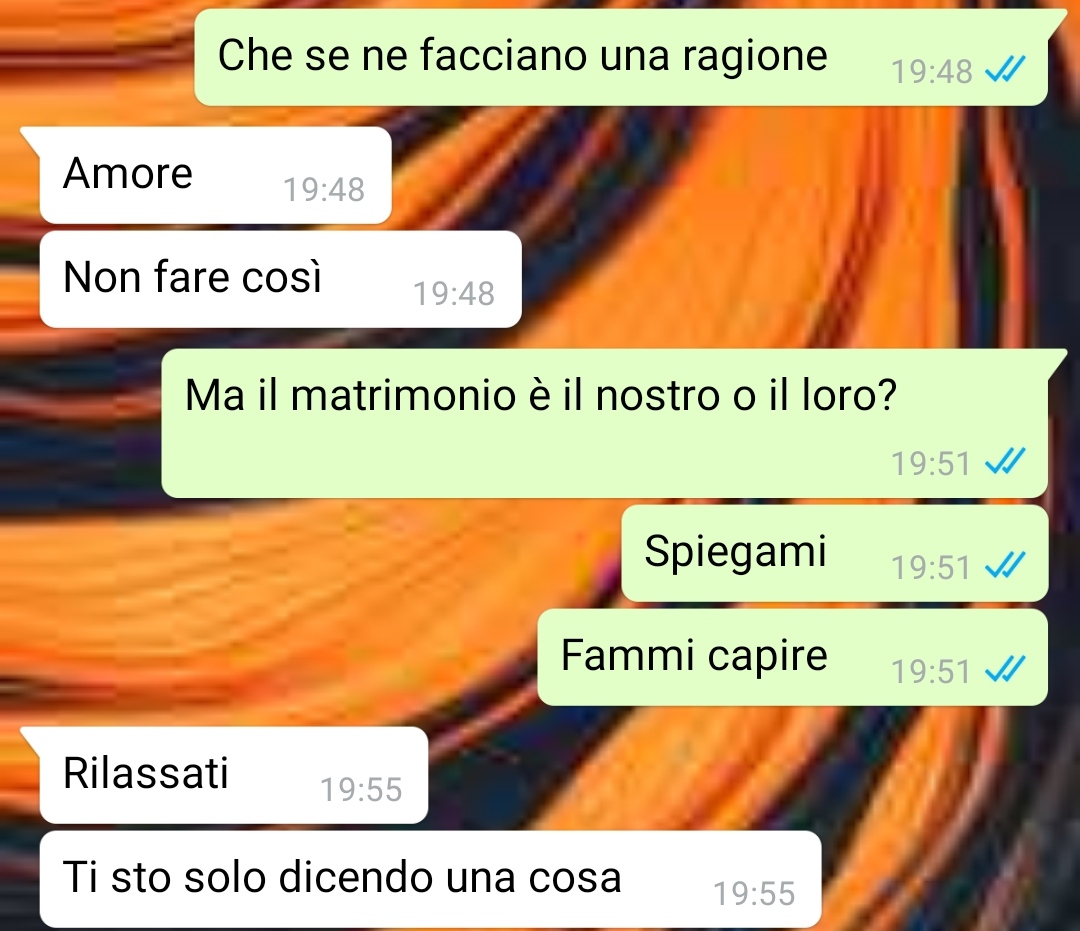Tap the 19:48 timestamp on the 'Amore' message

point(324,189)
